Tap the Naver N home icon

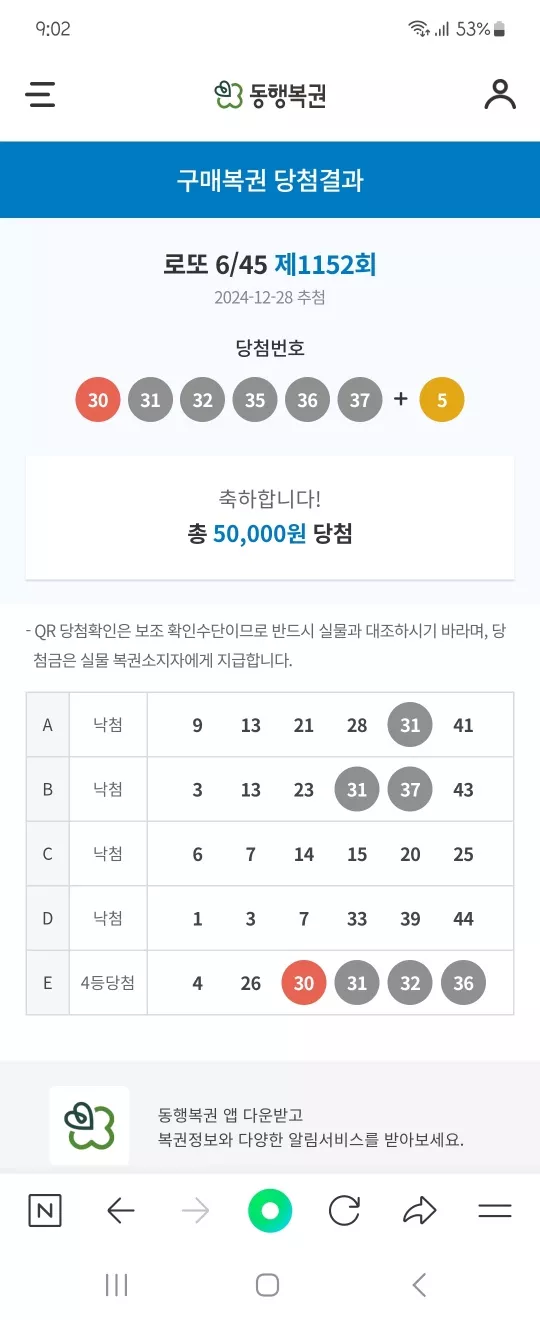pyautogui.click(x=44, y=1212)
